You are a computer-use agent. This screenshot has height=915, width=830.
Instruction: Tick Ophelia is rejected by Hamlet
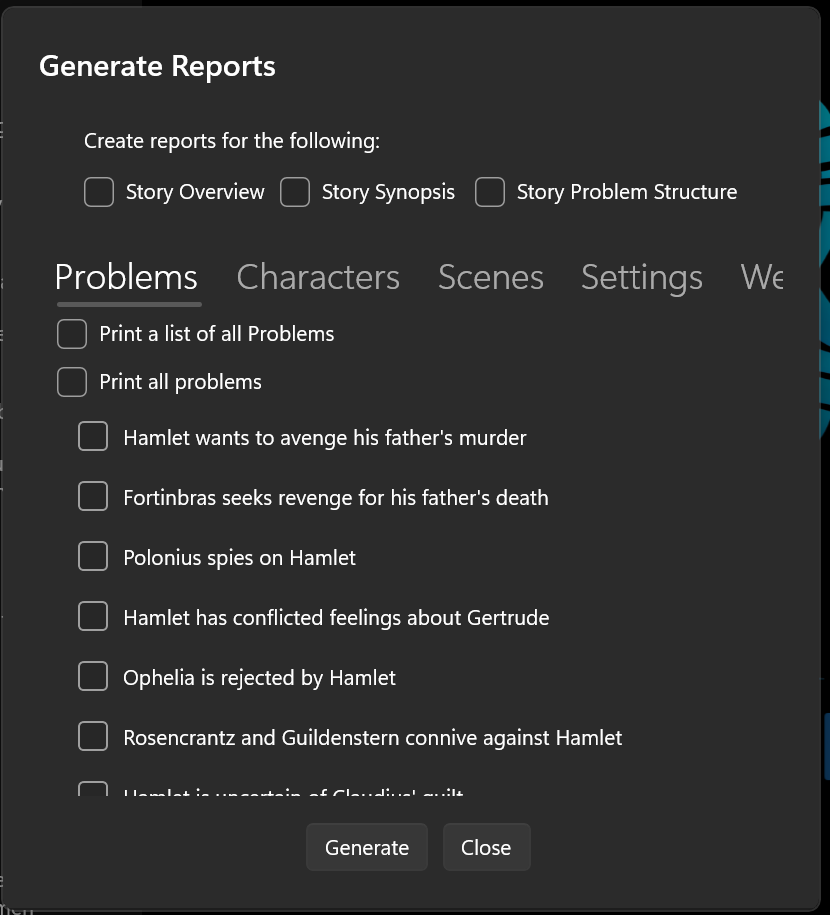coord(93,677)
